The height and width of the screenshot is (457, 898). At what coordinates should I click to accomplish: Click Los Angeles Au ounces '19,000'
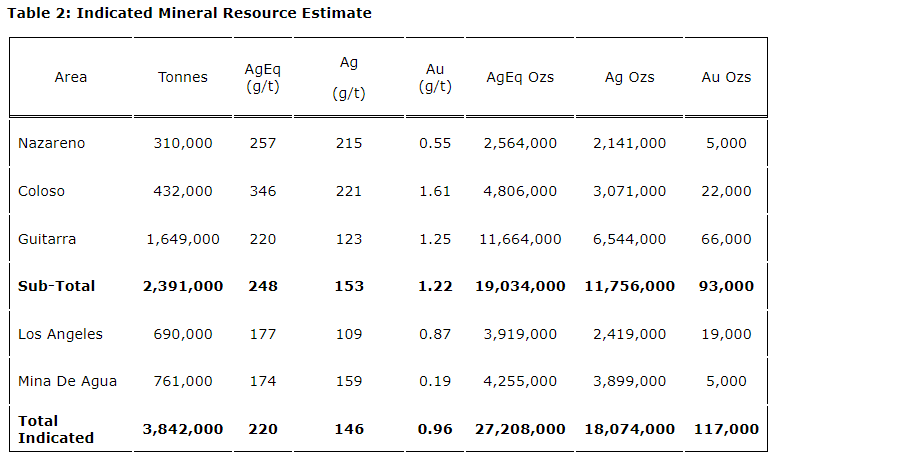[x=726, y=334]
